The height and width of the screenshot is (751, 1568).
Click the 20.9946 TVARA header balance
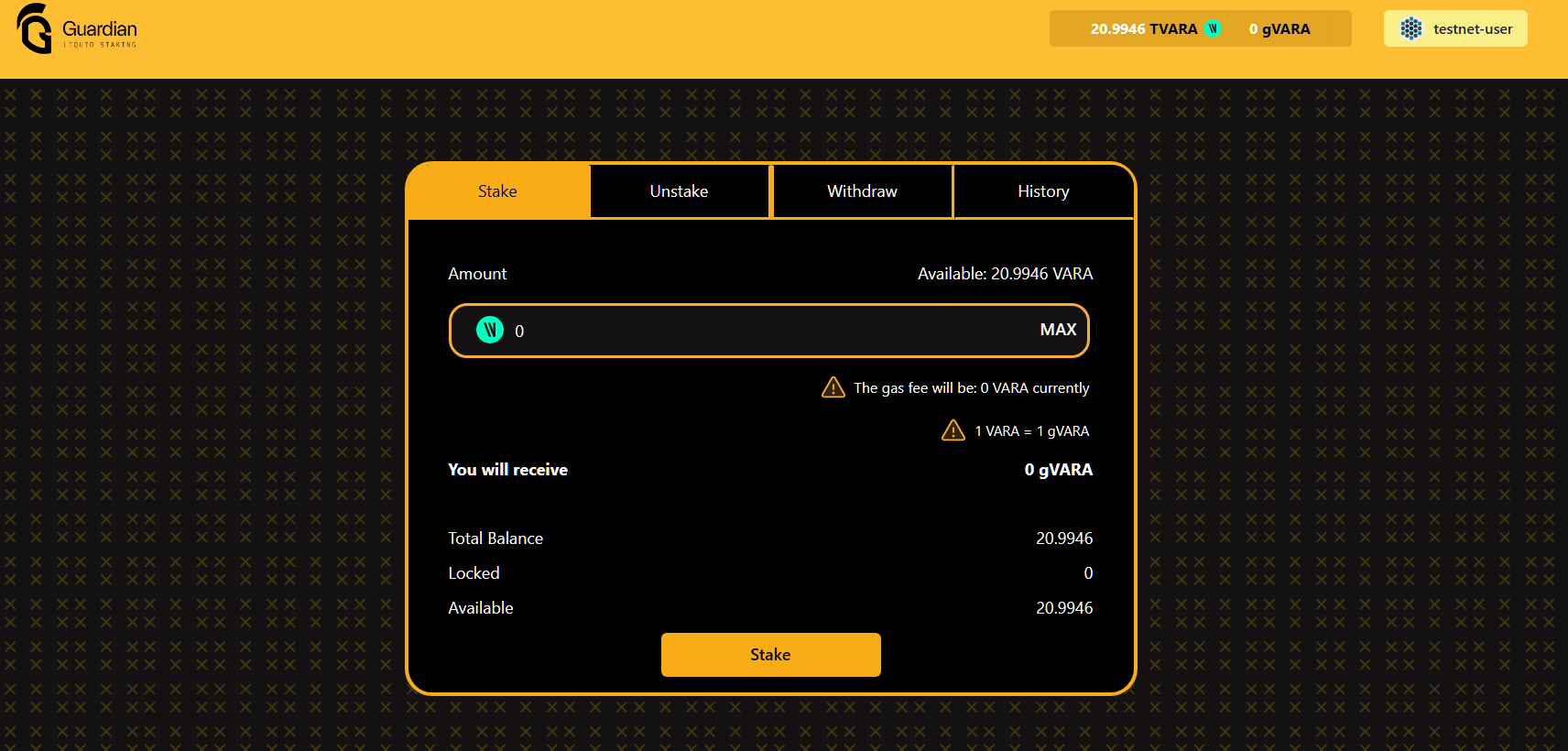coord(1143,28)
